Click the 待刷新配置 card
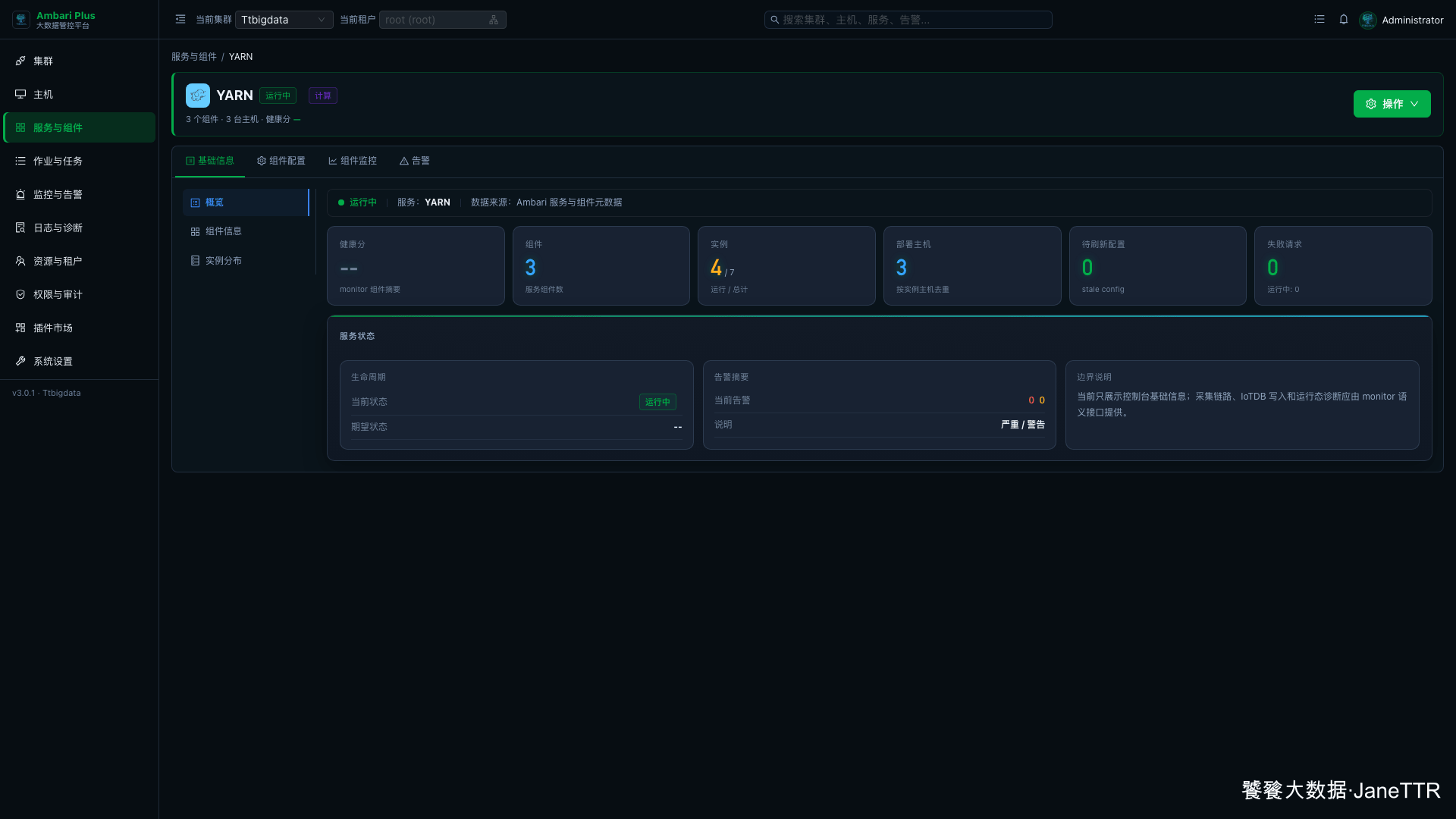Viewport: 1456px width, 819px height. (x=1158, y=265)
